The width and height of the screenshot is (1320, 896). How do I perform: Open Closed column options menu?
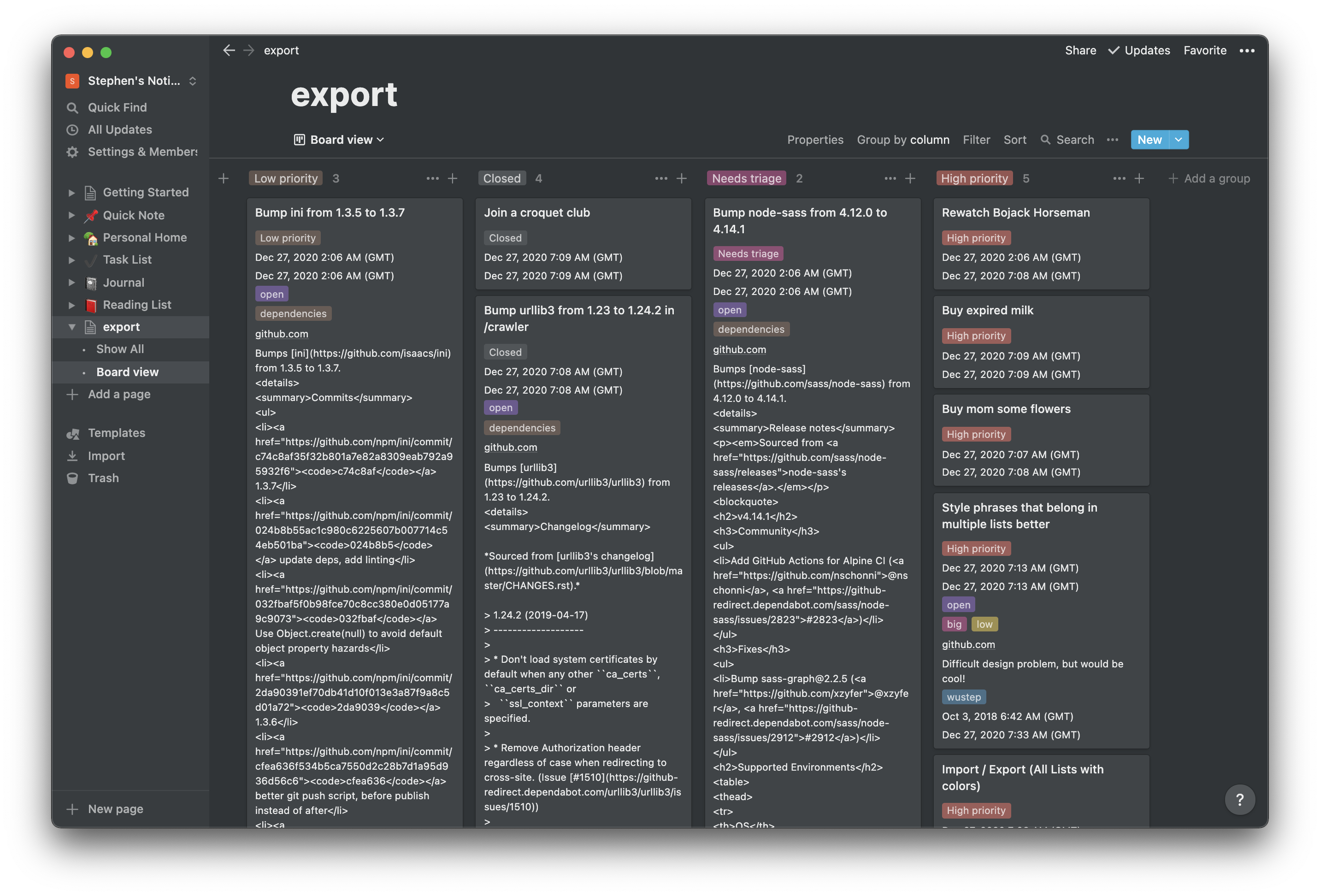tap(660, 178)
